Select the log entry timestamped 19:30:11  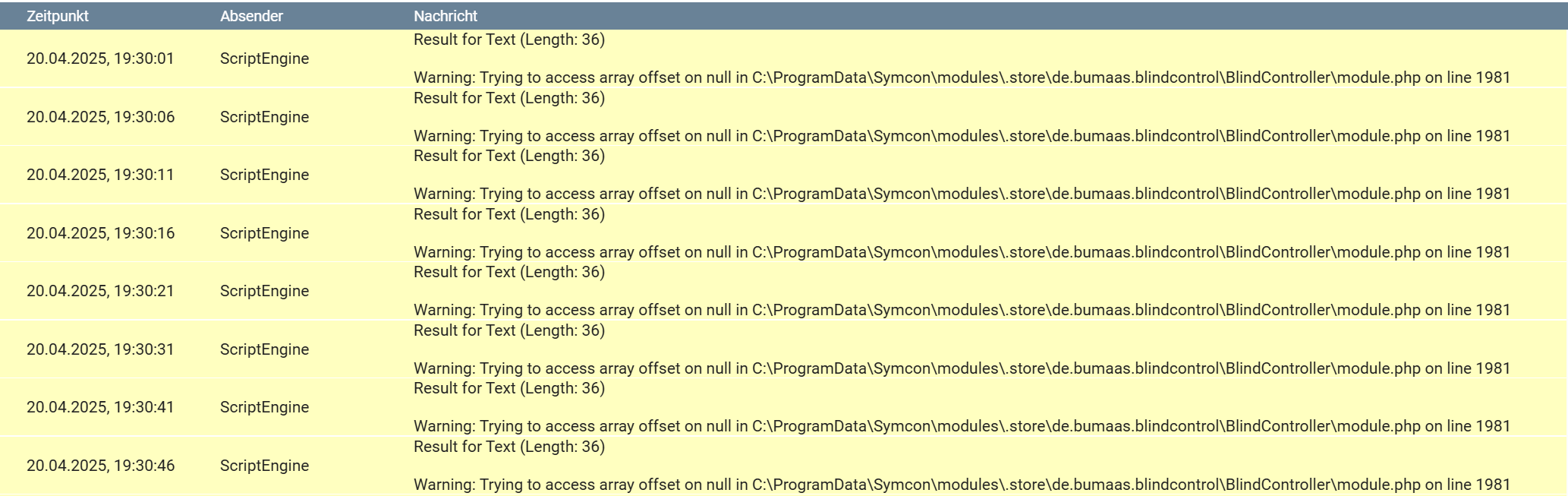coord(784,175)
